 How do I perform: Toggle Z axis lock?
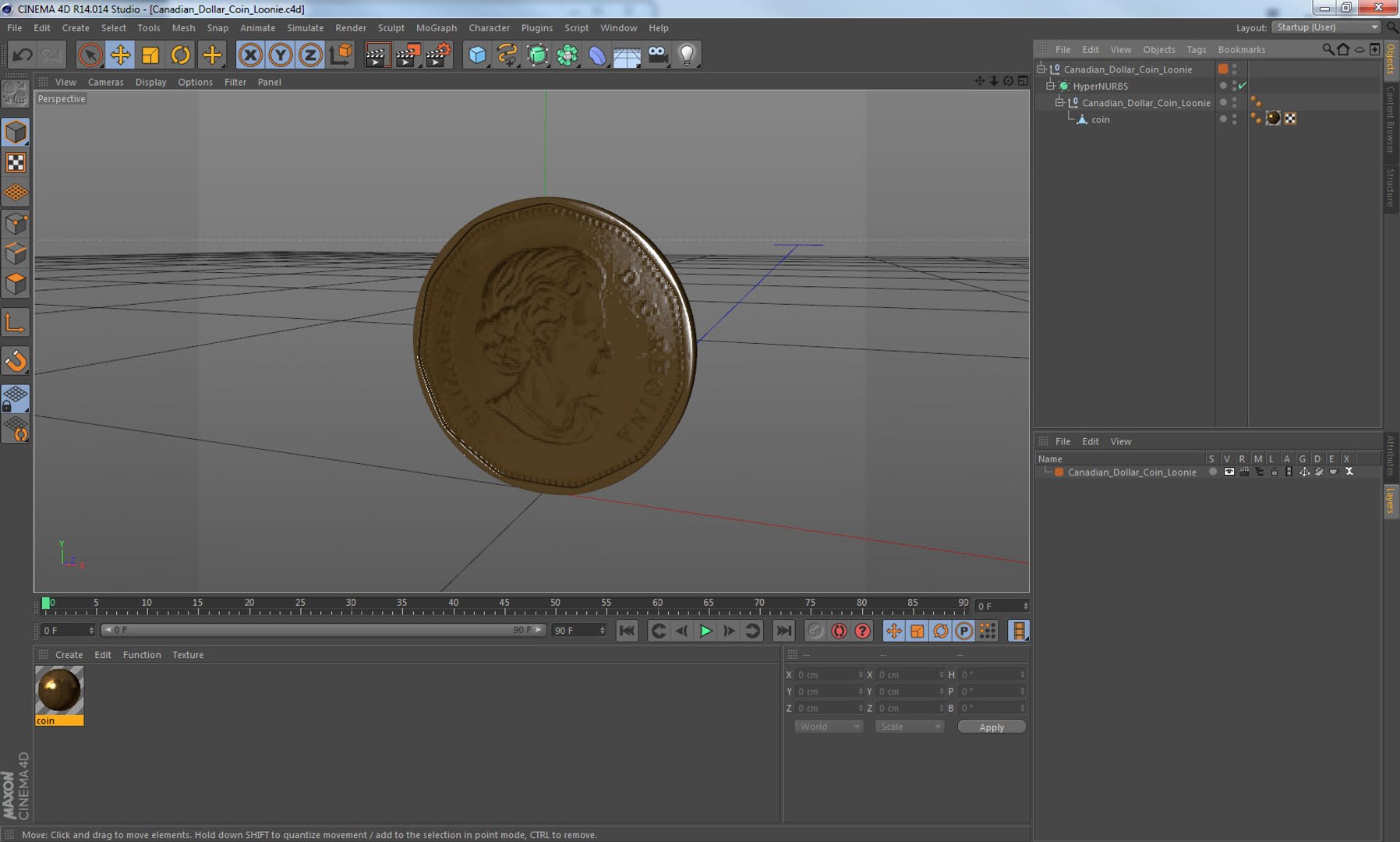tap(310, 55)
